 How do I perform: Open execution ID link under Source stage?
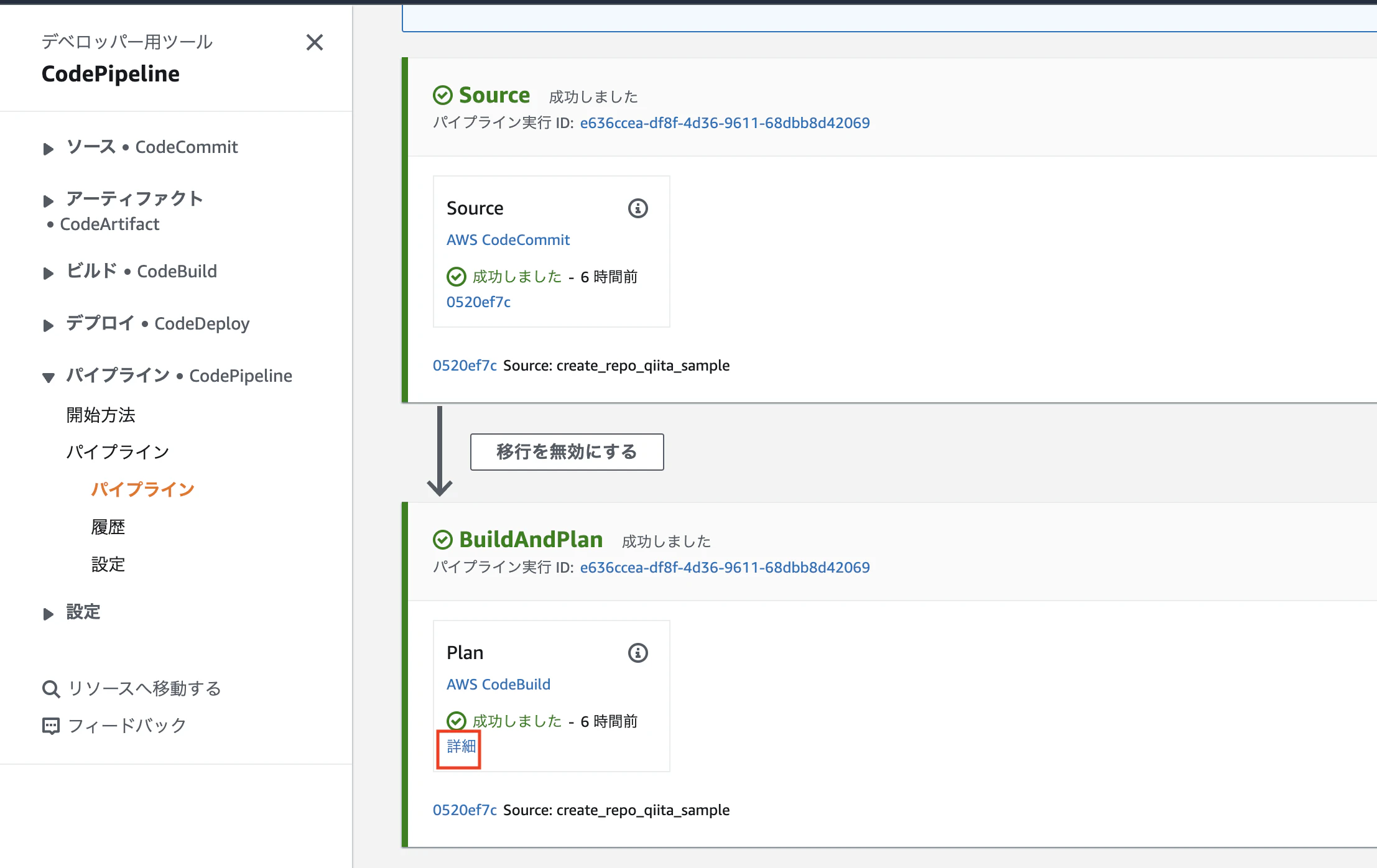(725, 123)
